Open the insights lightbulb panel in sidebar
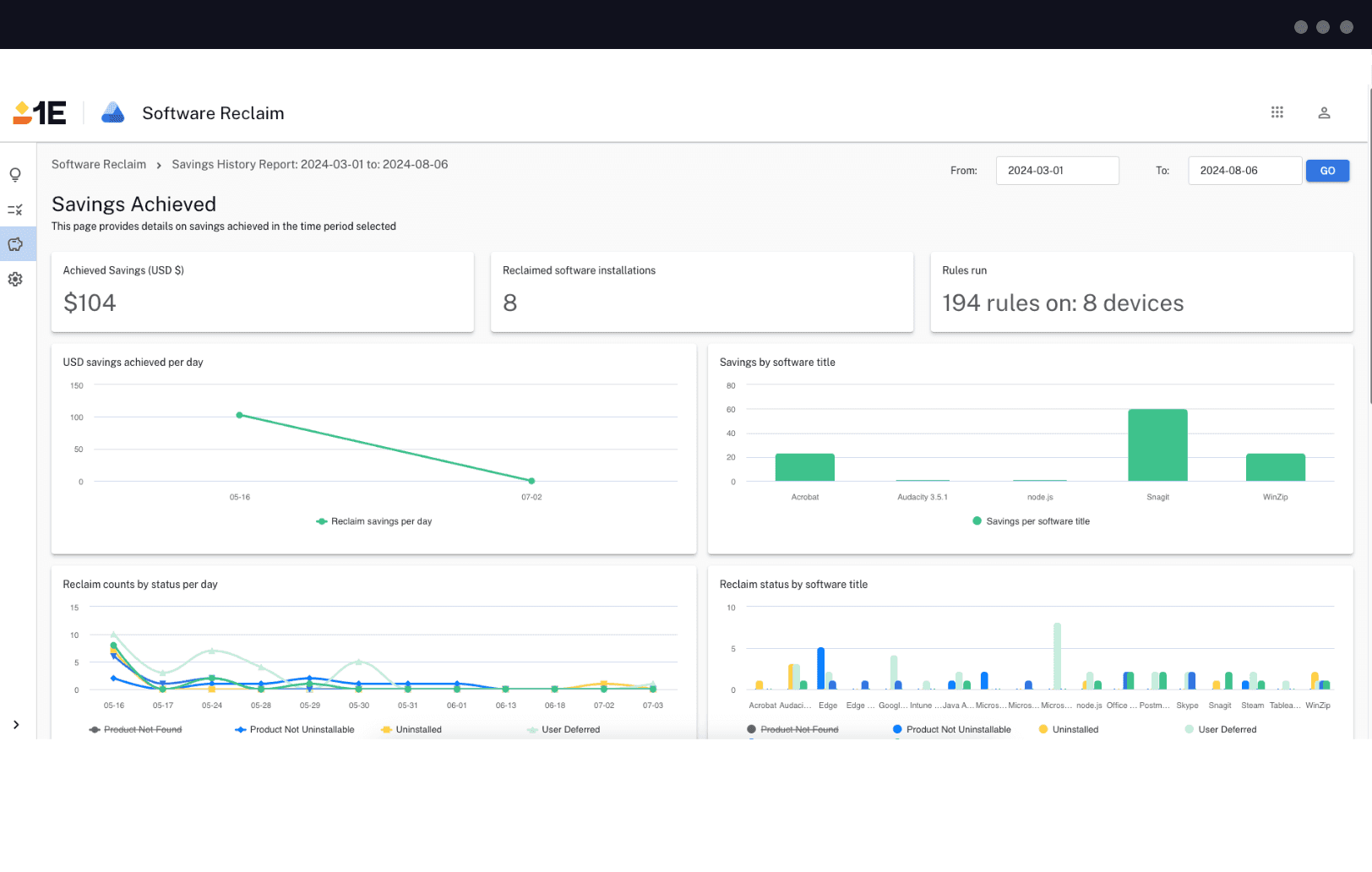The width and height of the screenshot is (1372, 872). 15,173
